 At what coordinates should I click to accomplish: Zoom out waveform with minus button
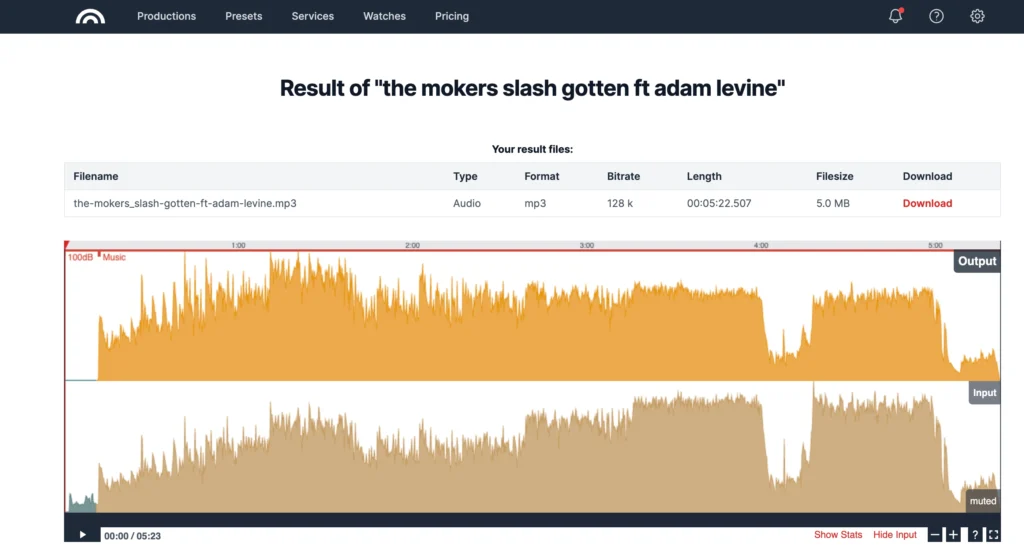pyautogui.click(x=935, y=535)
